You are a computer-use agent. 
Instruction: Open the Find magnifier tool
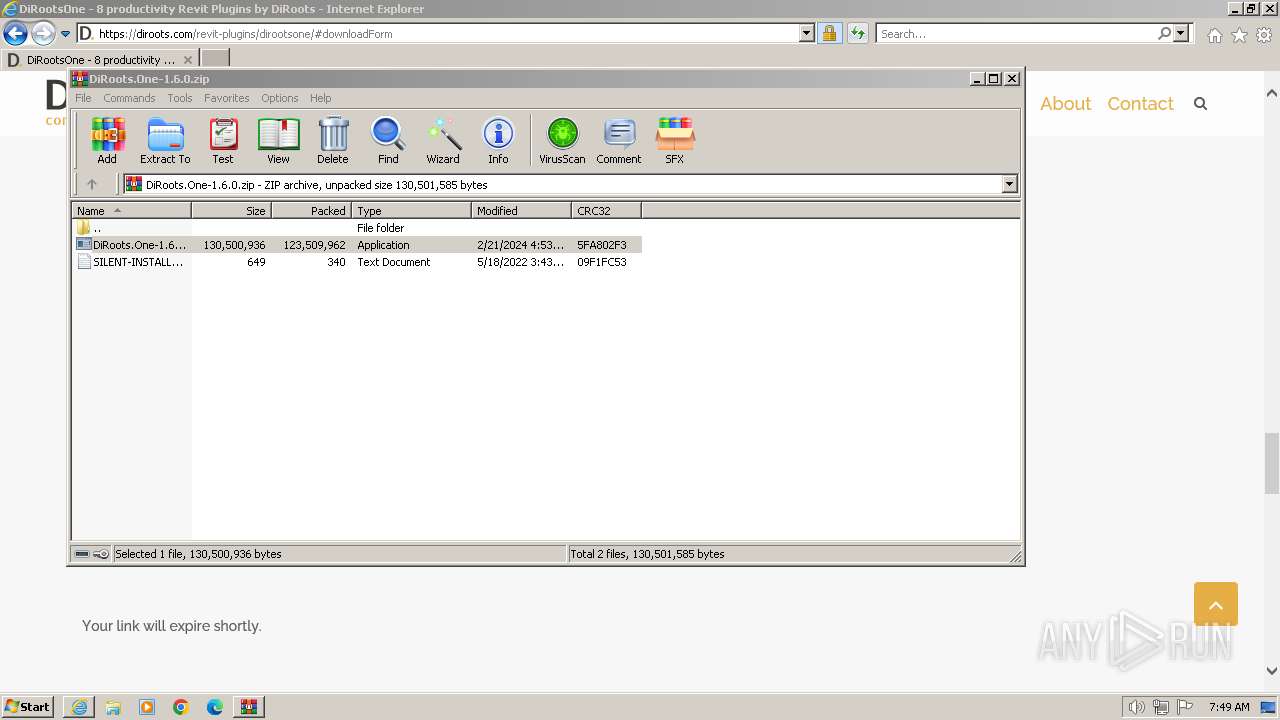388,140
